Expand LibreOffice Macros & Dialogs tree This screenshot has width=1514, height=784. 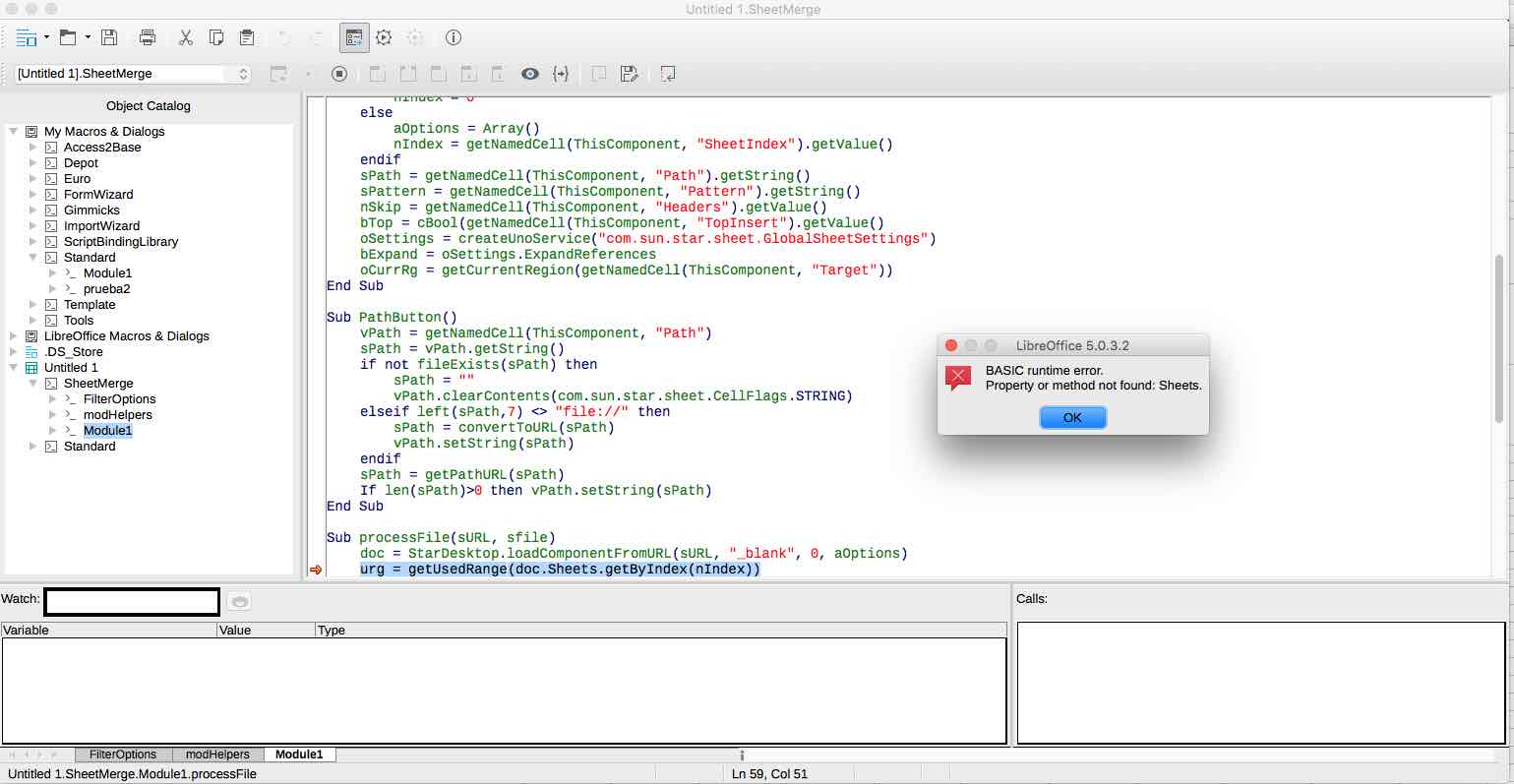(14, 336)
